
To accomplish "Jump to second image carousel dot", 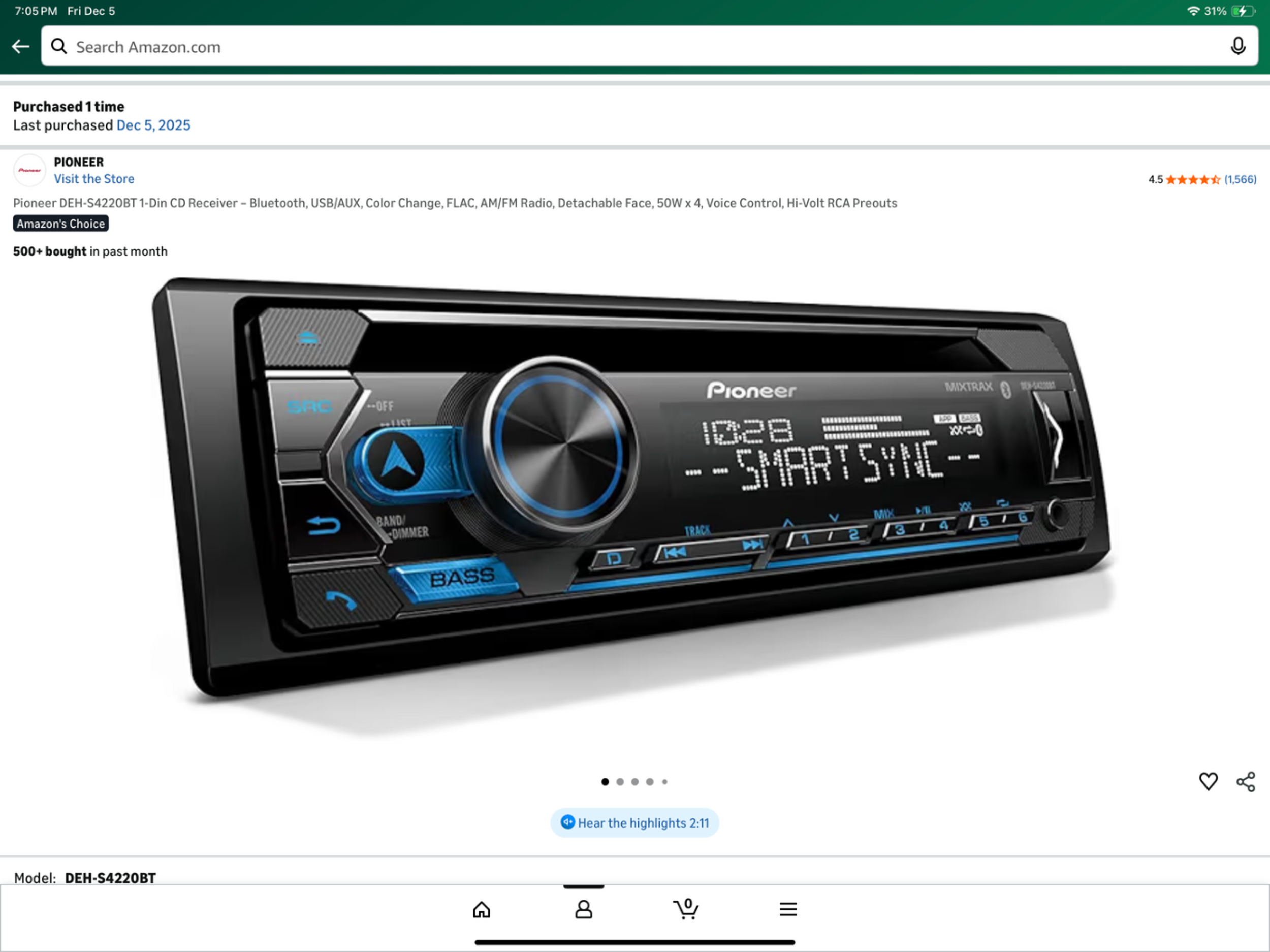I will point(620,782).
